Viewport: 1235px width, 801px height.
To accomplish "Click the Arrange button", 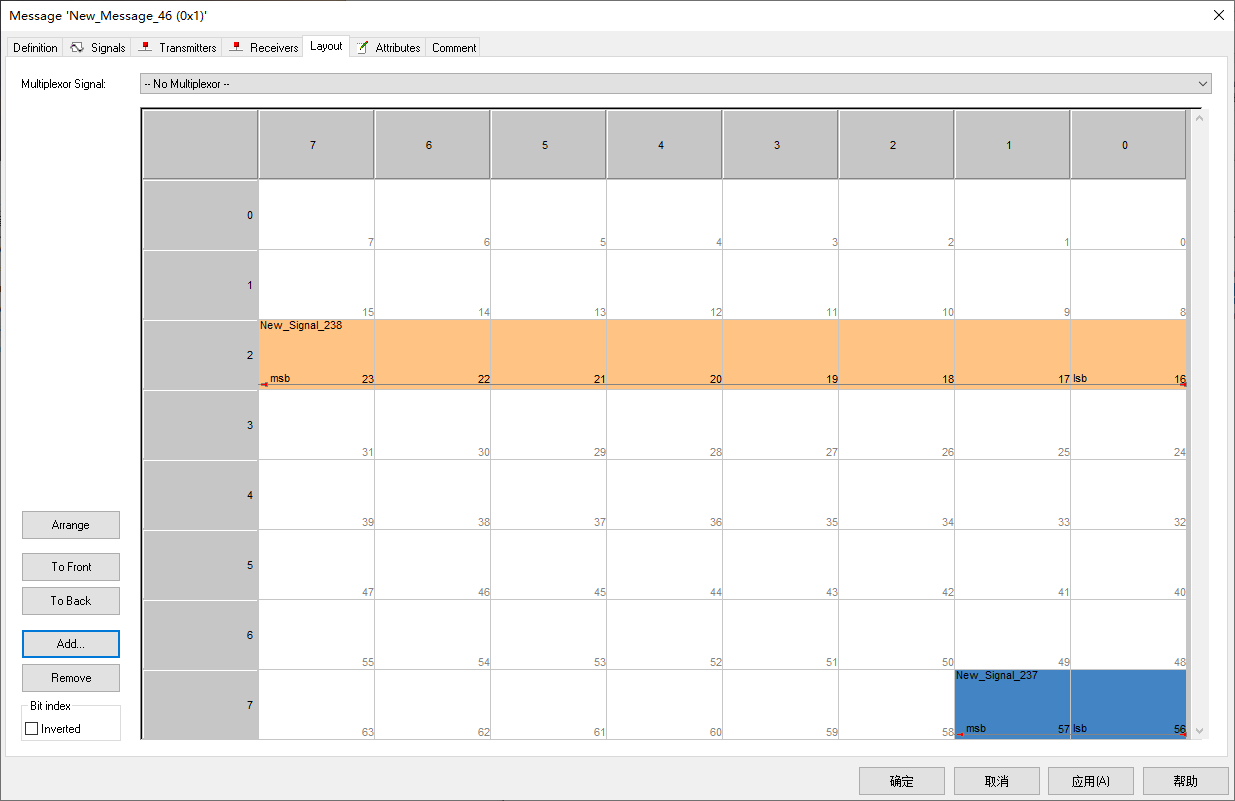I will coord(71,525).
